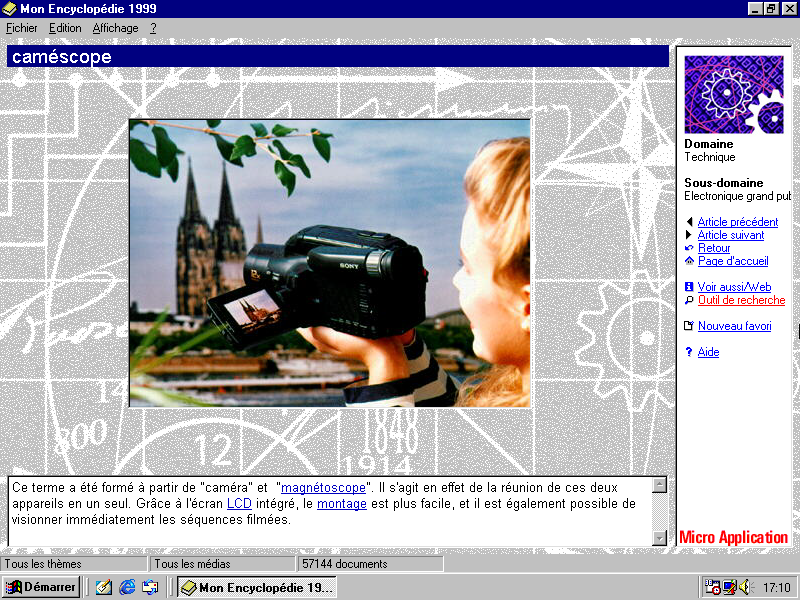
Task: Click the 17:10 clock
Action: pos(777,588)
